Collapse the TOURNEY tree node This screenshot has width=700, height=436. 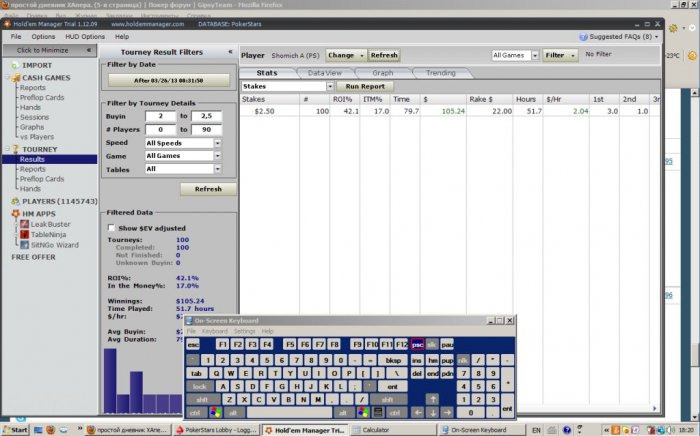7,149
